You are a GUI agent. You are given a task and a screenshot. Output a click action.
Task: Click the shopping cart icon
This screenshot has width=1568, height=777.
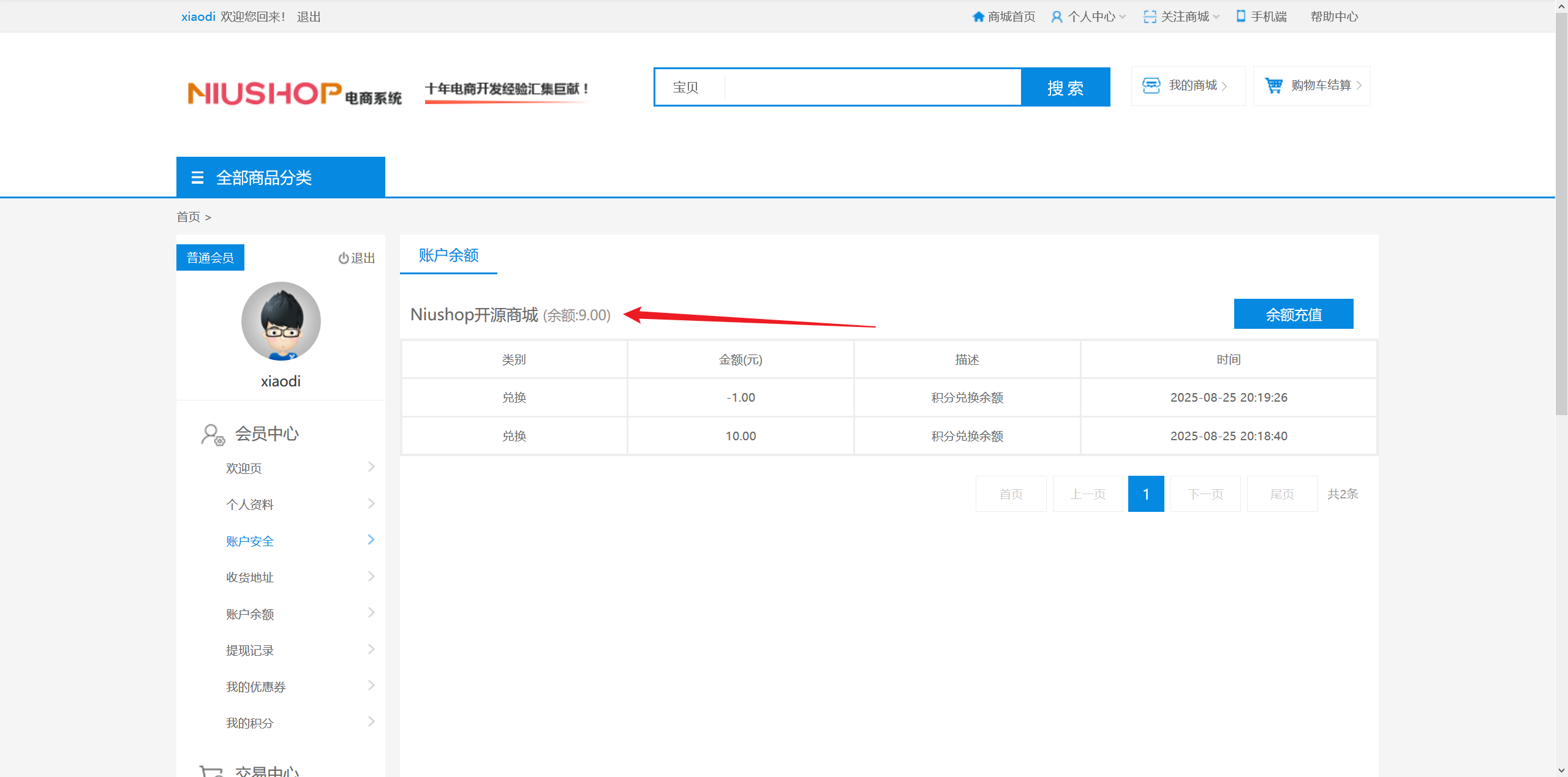pyautogui.click(x=1273, y=86)
